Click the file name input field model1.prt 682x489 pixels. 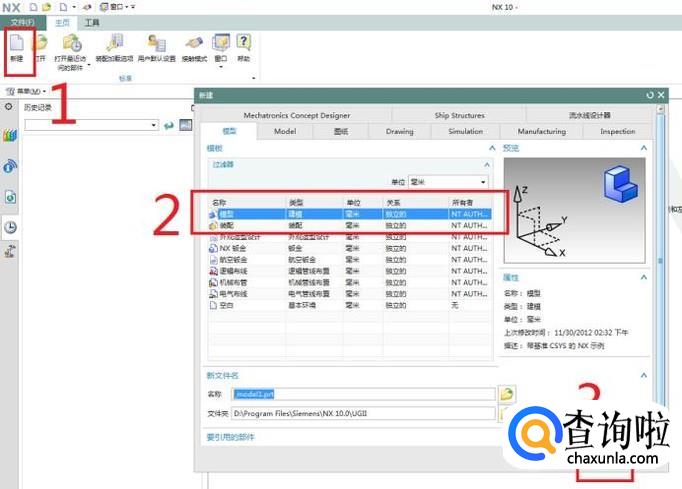[363, 394]
